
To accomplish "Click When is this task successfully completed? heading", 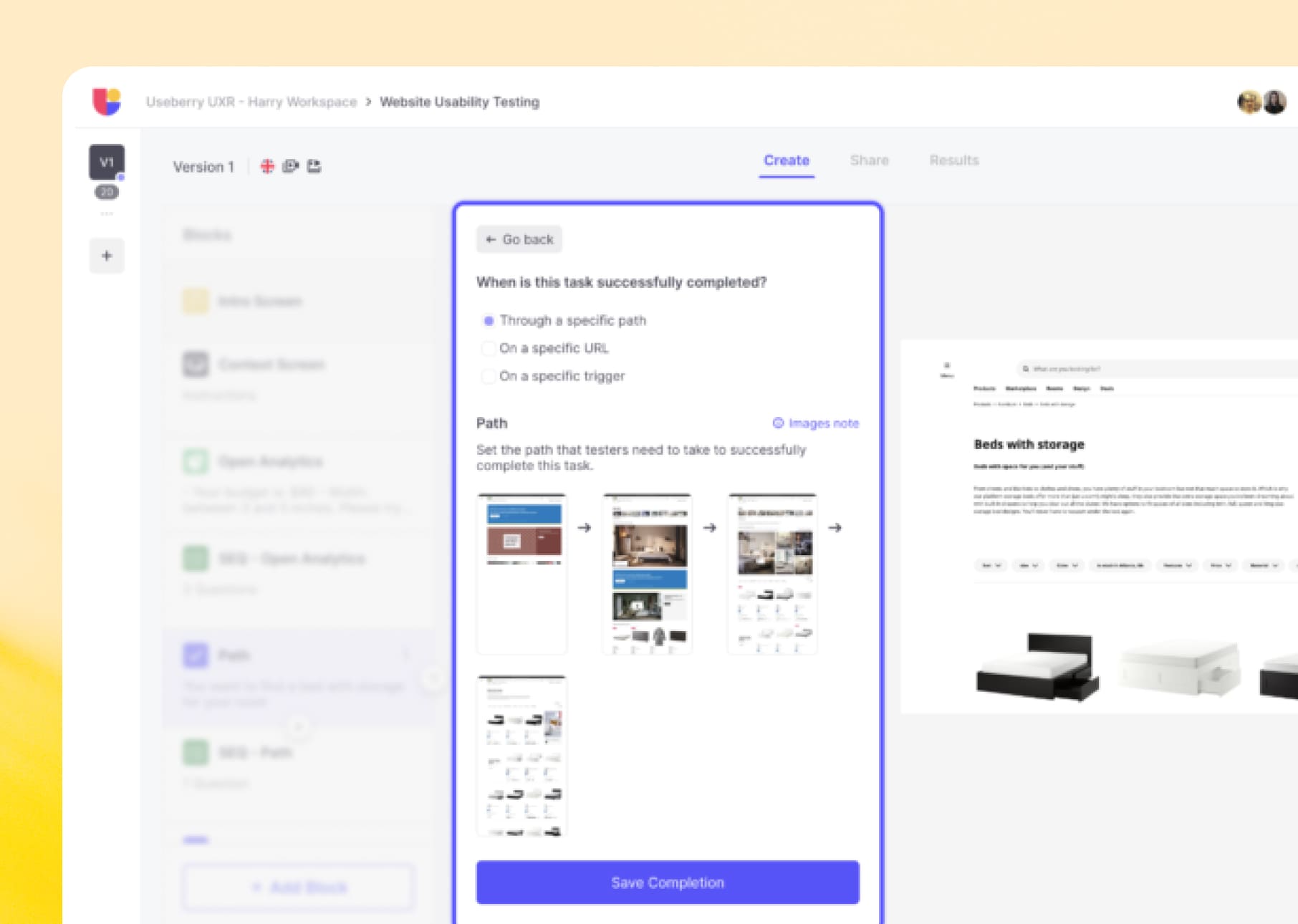I will [x=621, y=282].
